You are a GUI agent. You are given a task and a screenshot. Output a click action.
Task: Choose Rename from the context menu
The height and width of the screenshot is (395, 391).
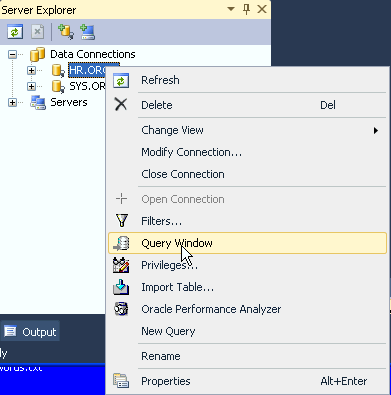(x=247, y=356)
